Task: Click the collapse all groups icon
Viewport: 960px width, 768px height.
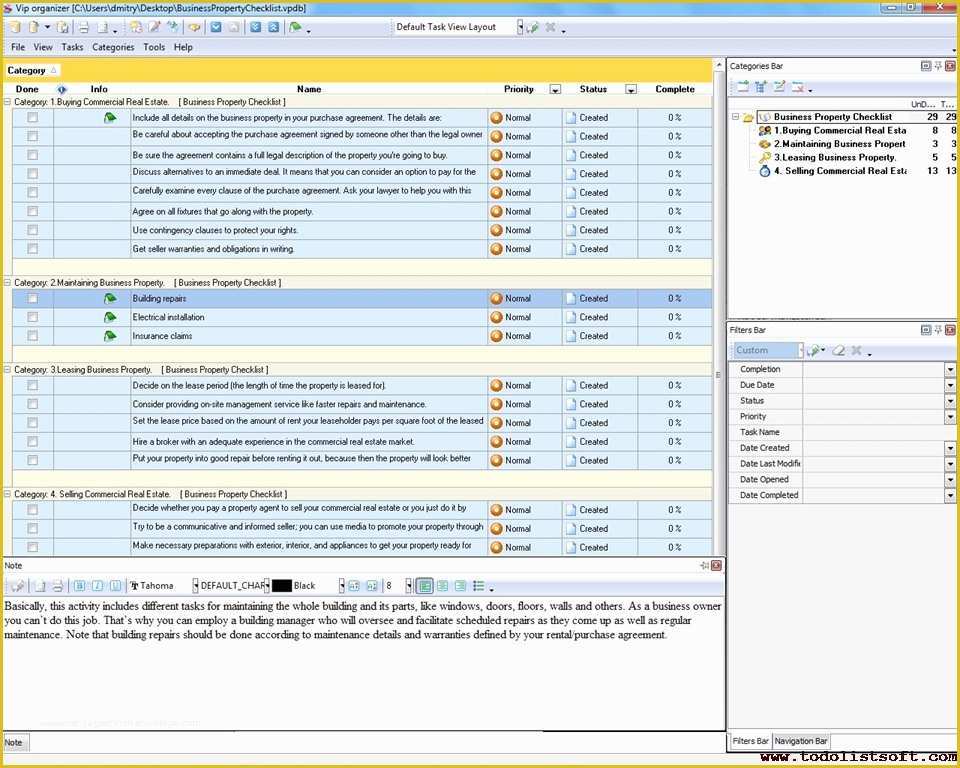Action: pyautogui.click(x=274, y=28)
